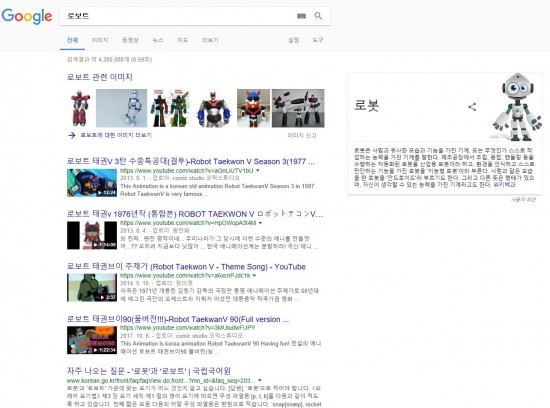Switch to the 동영상 tab
Viewport: 550px width, 408px height.
[x=130, y=40]
